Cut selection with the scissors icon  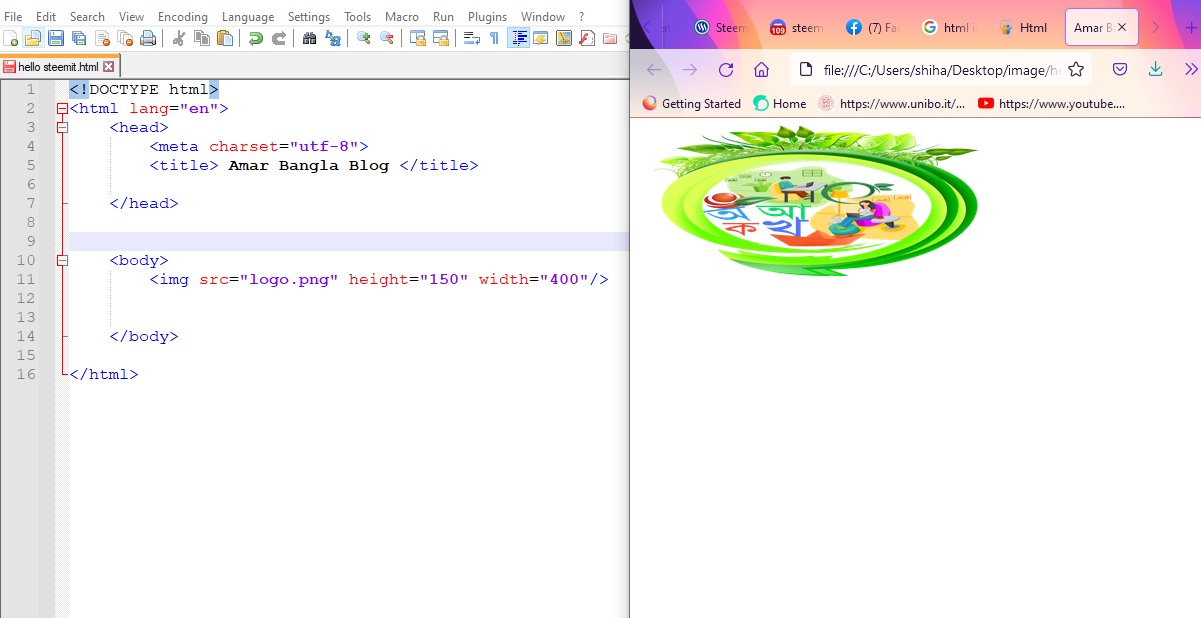[x=179, y=38]
